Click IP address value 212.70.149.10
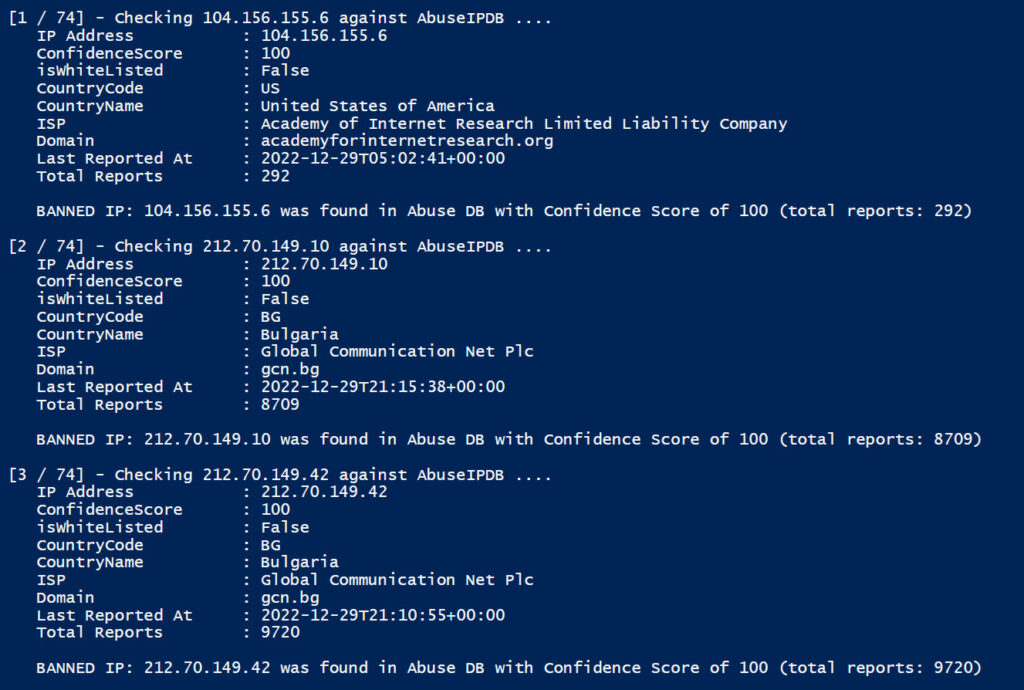 [x=324, y=264]
